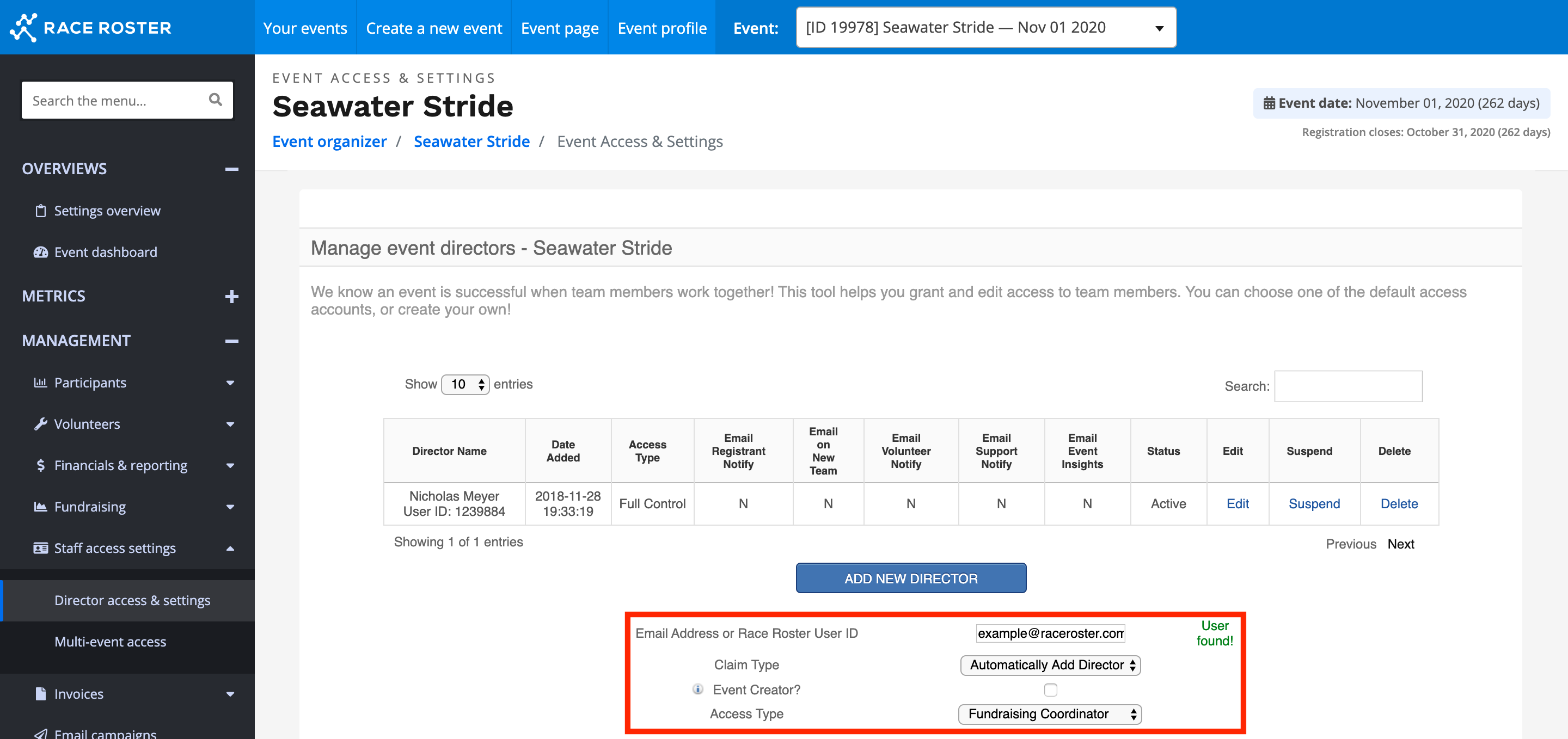Click the Participants chart icon

(x=41, y=383)
